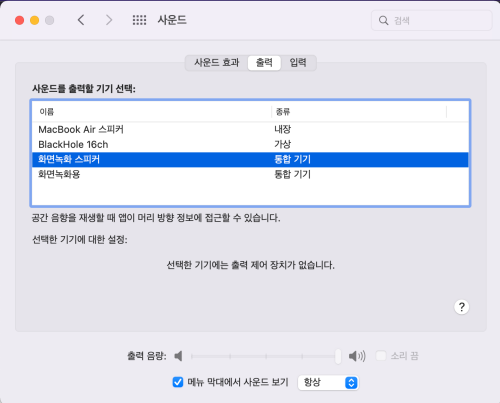Select MacBook Air 스피커 output device

(250, 129)
